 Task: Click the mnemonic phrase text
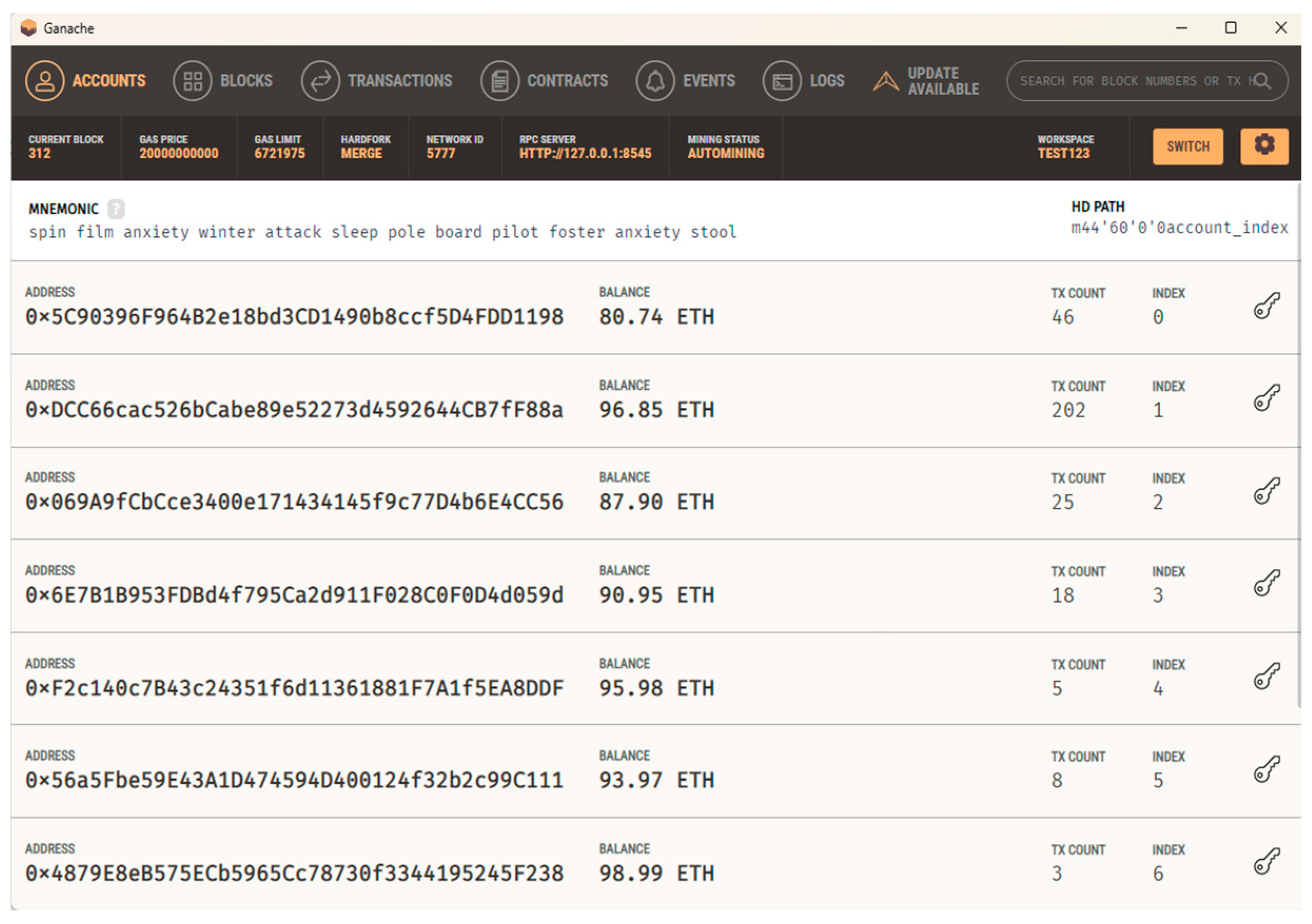383,232
